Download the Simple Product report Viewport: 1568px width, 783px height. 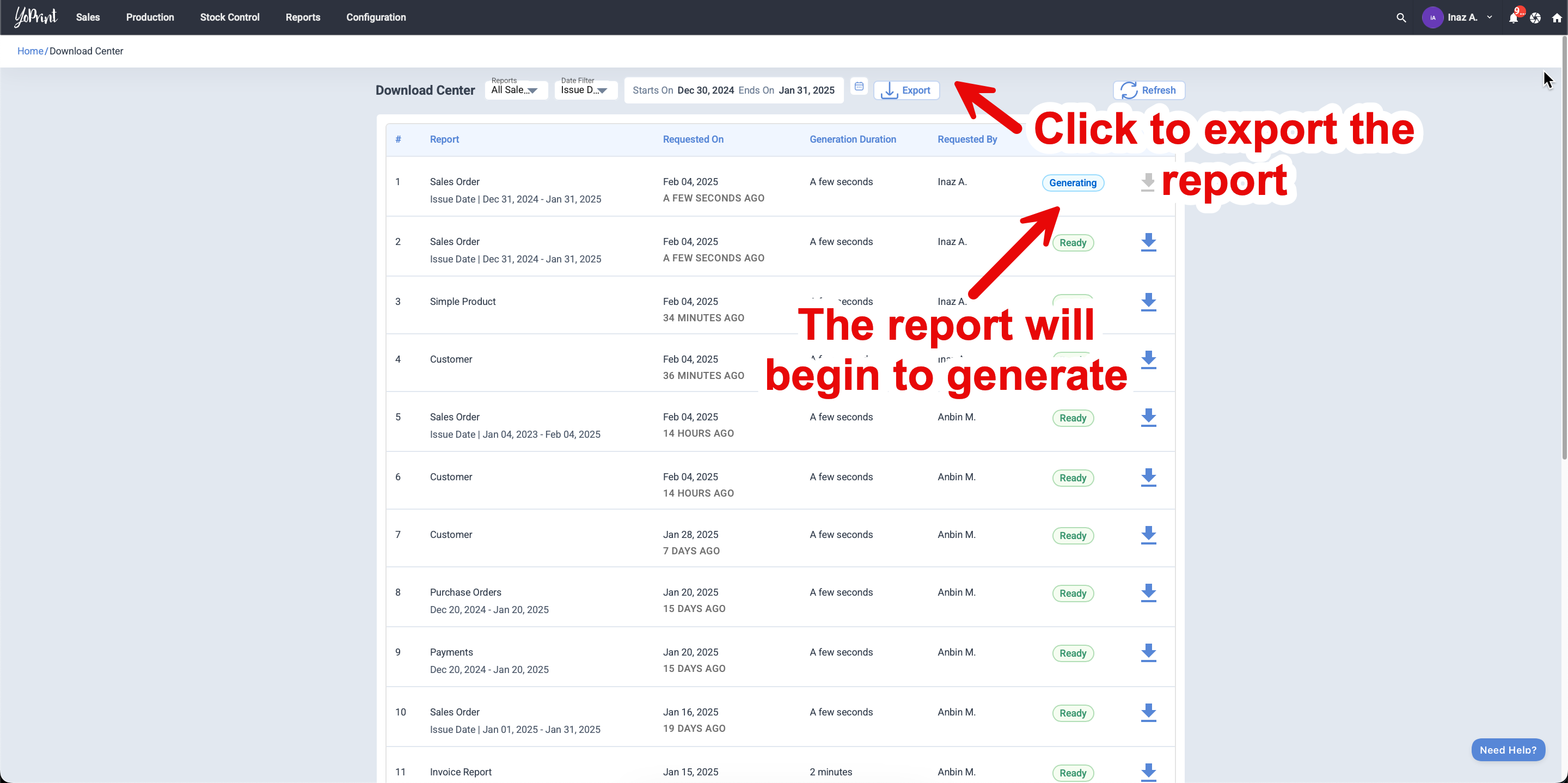1148,302
